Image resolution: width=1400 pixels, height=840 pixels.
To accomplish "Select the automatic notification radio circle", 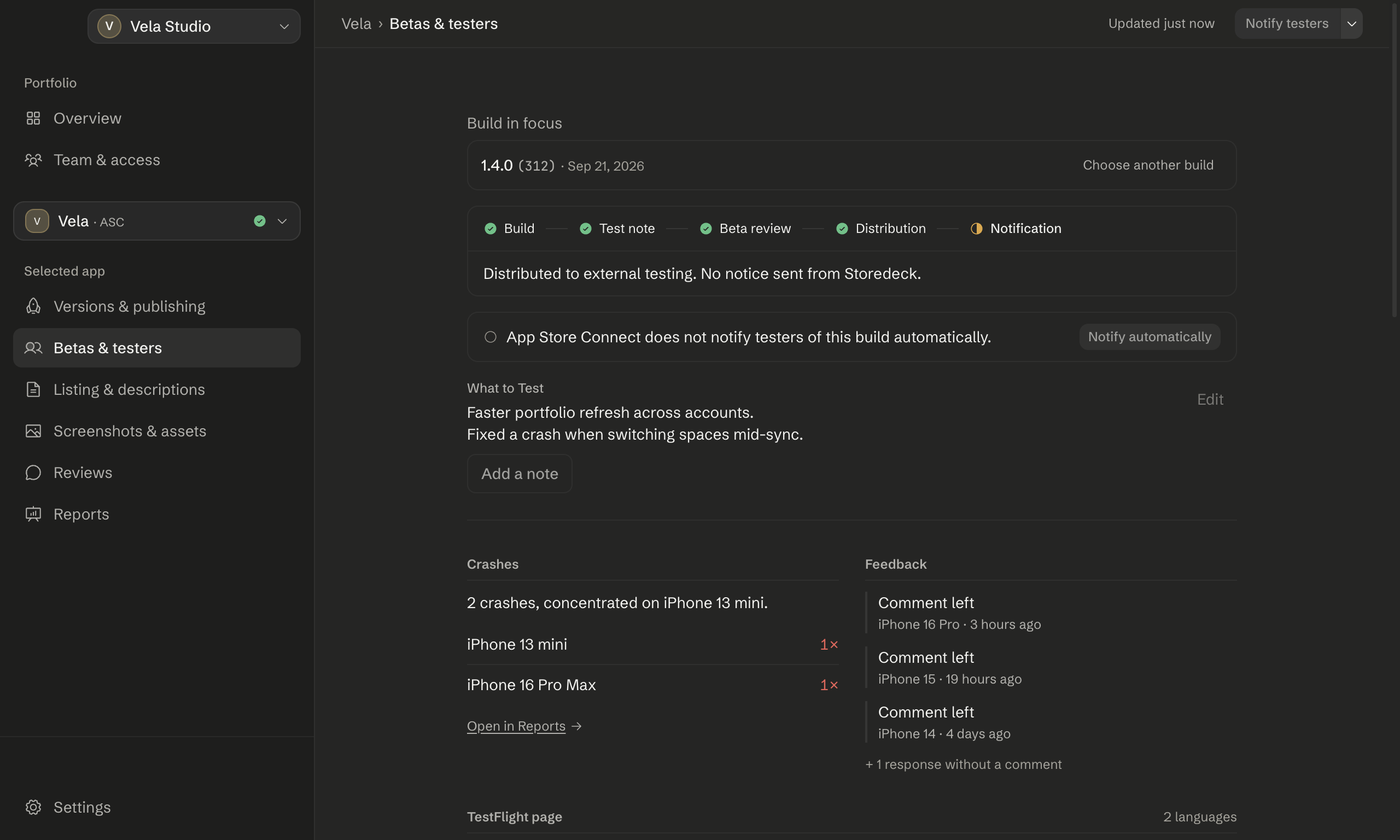I will click(x=491, y=337).
